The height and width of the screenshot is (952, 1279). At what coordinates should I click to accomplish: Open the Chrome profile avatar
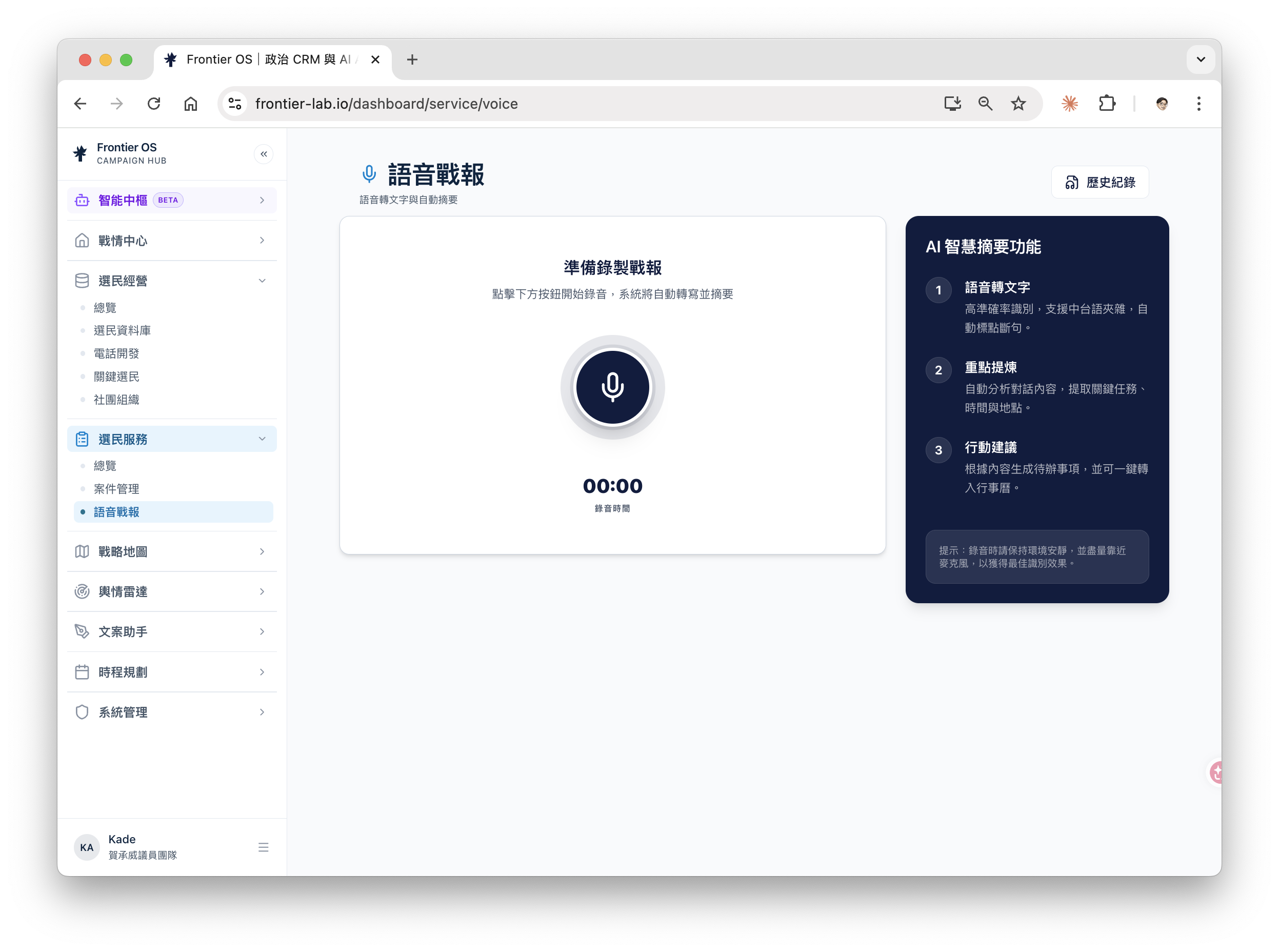(1162, 104)
